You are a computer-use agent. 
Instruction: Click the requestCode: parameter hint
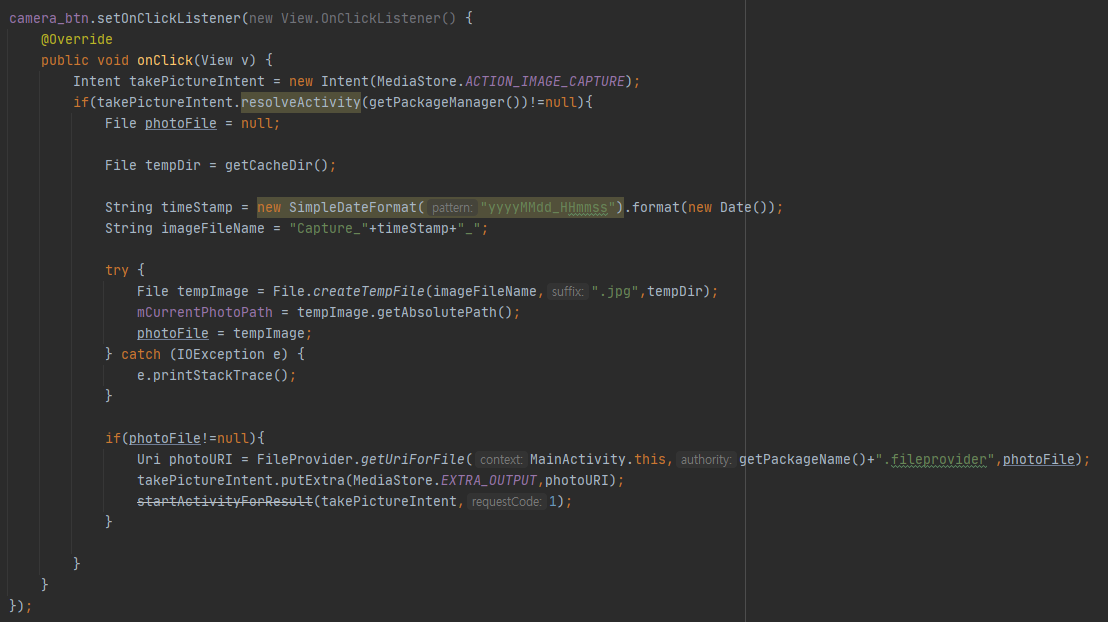507,501
